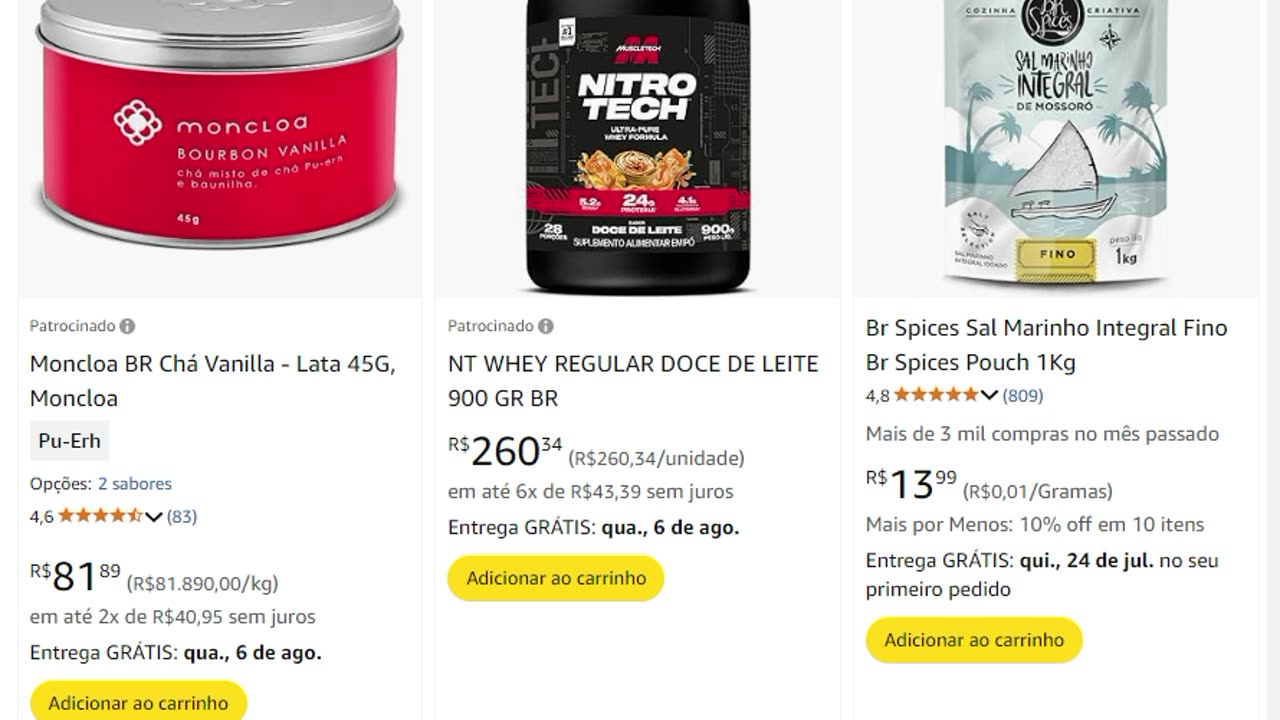1280x720 pixels.
Task: Add Moncloa tea to cart
Action: point(138,702)
